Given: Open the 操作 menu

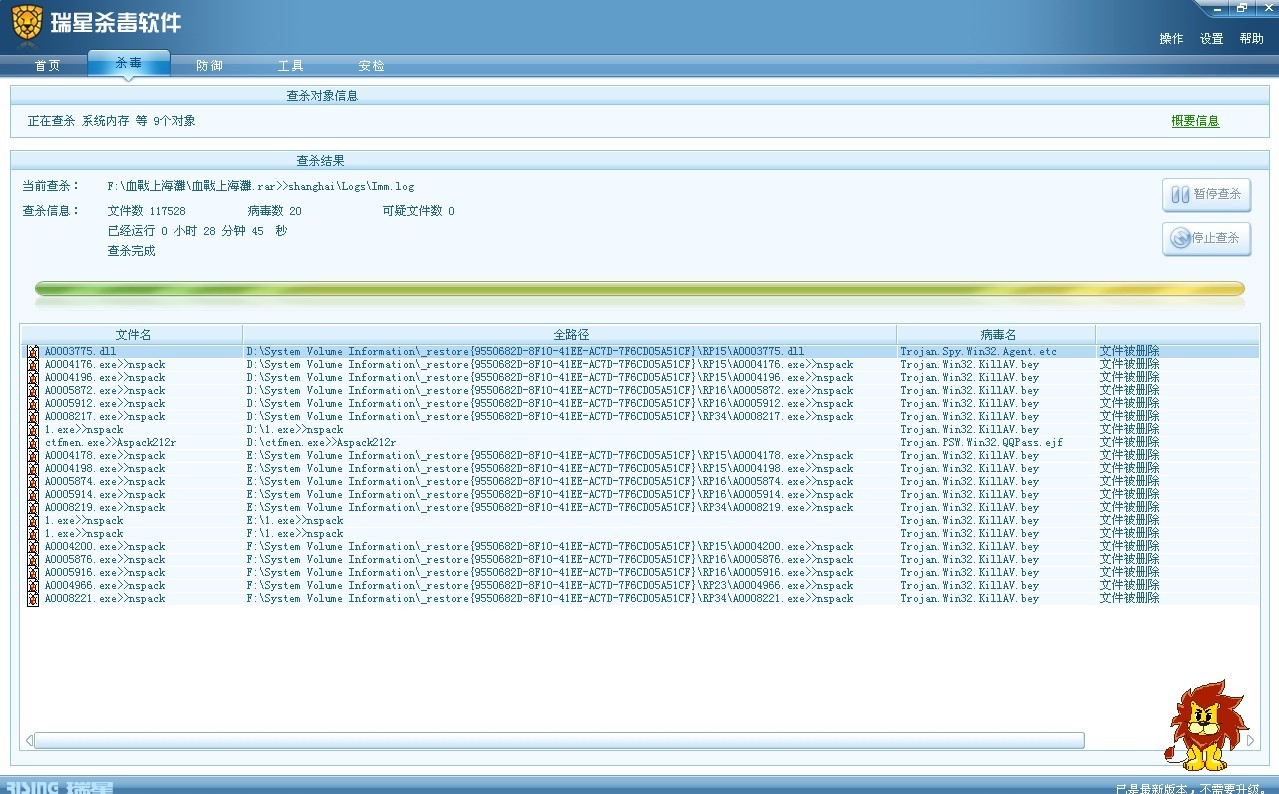Looking at the screenshot, I should pos(1171,39).
